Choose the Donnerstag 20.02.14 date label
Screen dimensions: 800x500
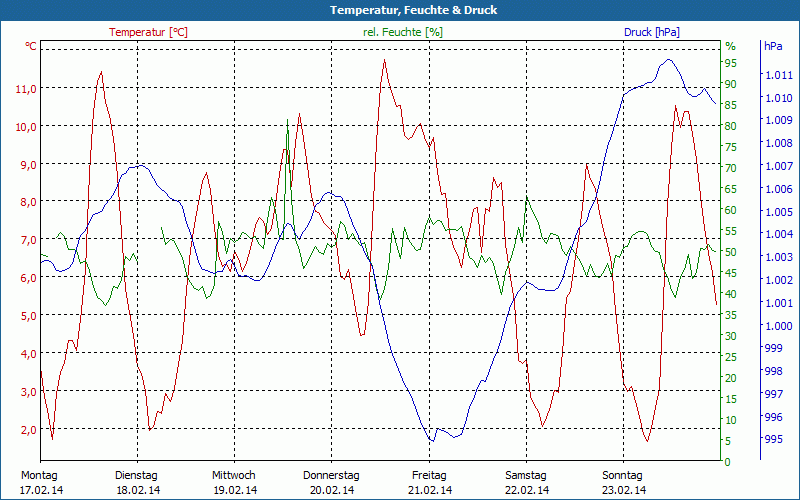click(331, 482)
